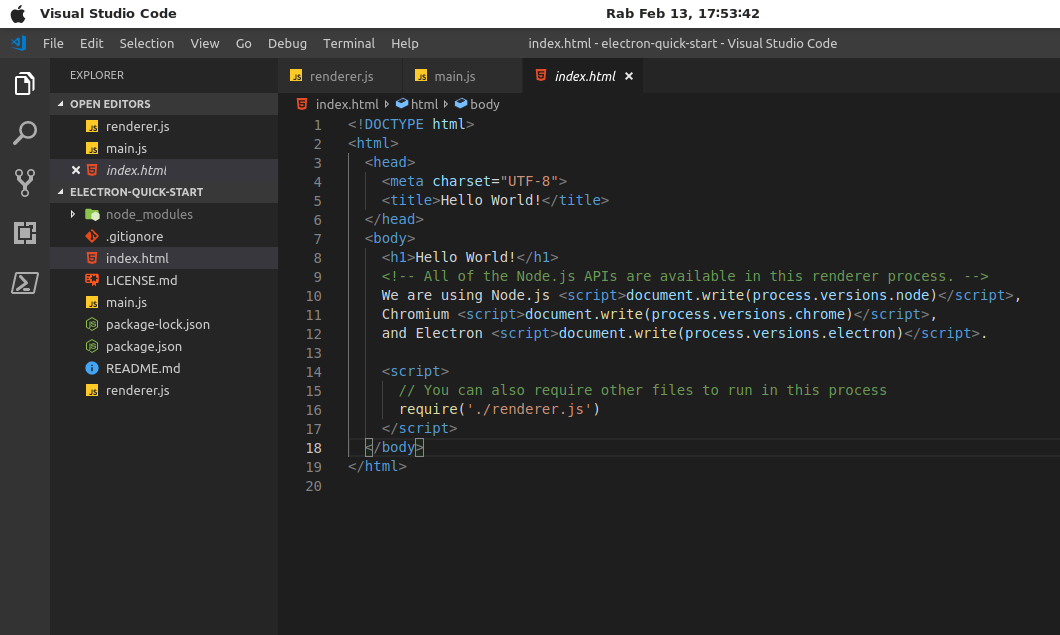The width and height of the screenshot is (1060, 635).
Task: Switch to the renderer.js tab
Action: pos(340,76)
